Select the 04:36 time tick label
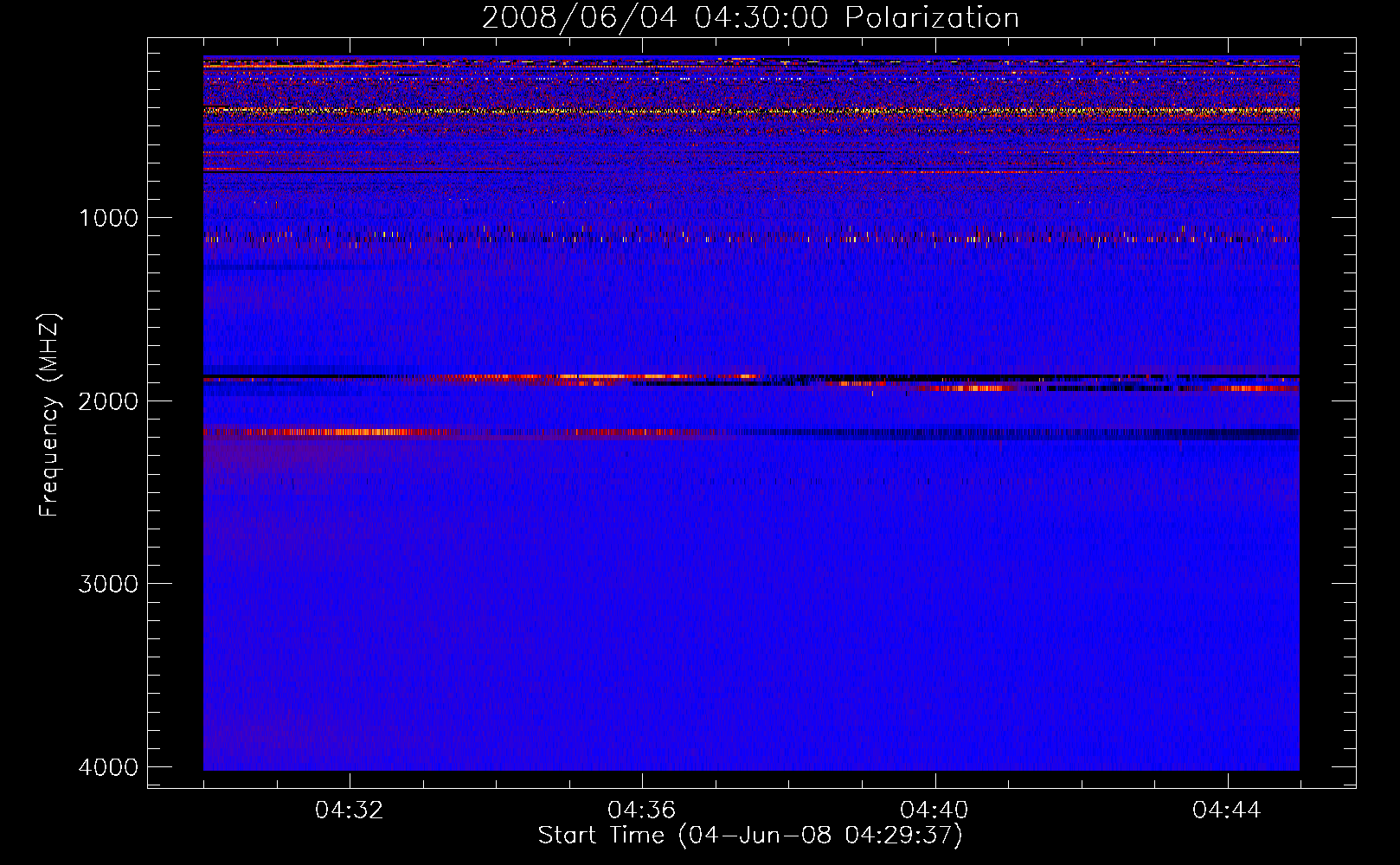Viewport: 1400px width, 865px height. [x=642, y=811]
